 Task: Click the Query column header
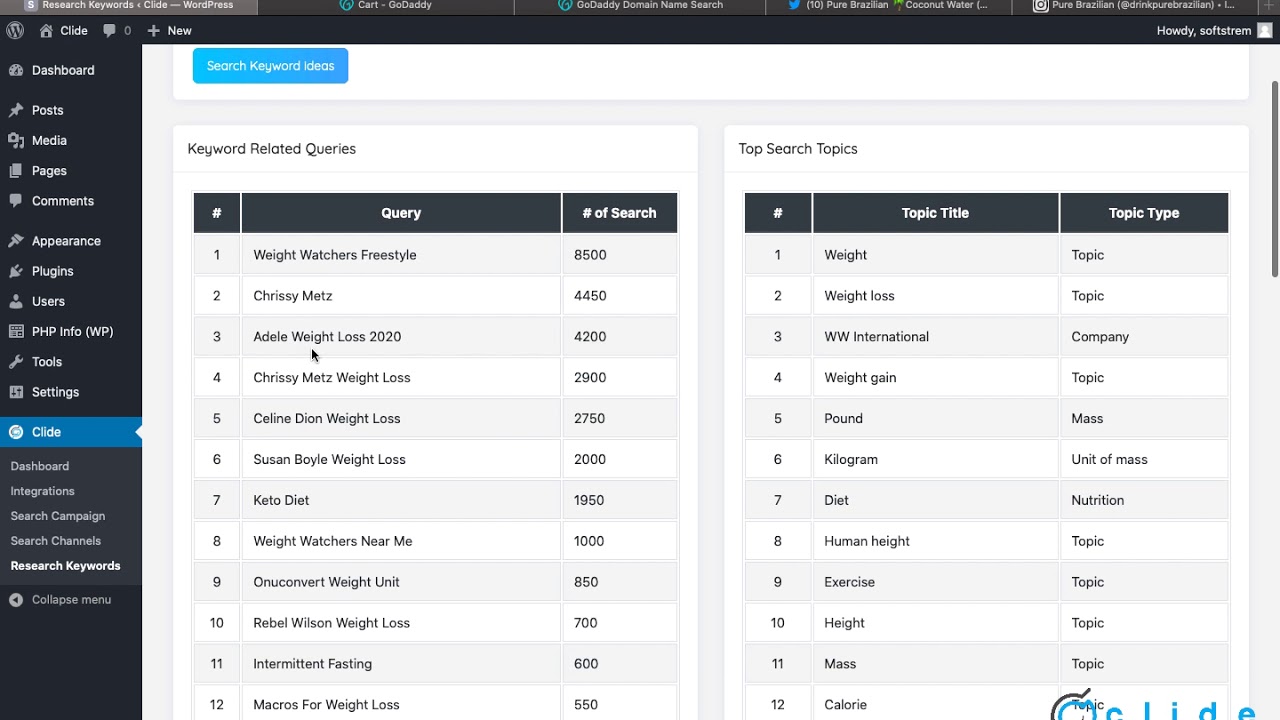[x=401, y=213]
